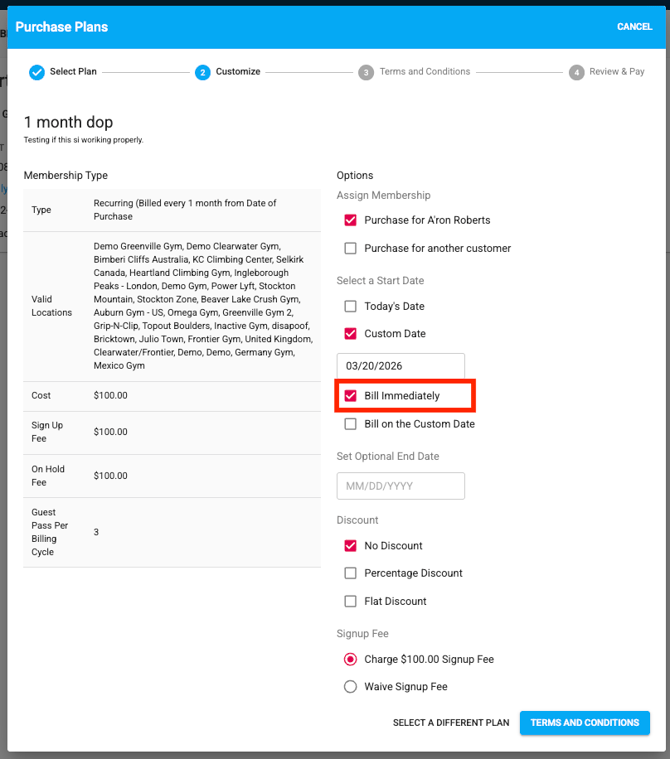The image size is (670, 759).
Task: Click the Guest Pass Per Billing Cycle value 3
Action: pyautogui.click(x=96, y=532)
